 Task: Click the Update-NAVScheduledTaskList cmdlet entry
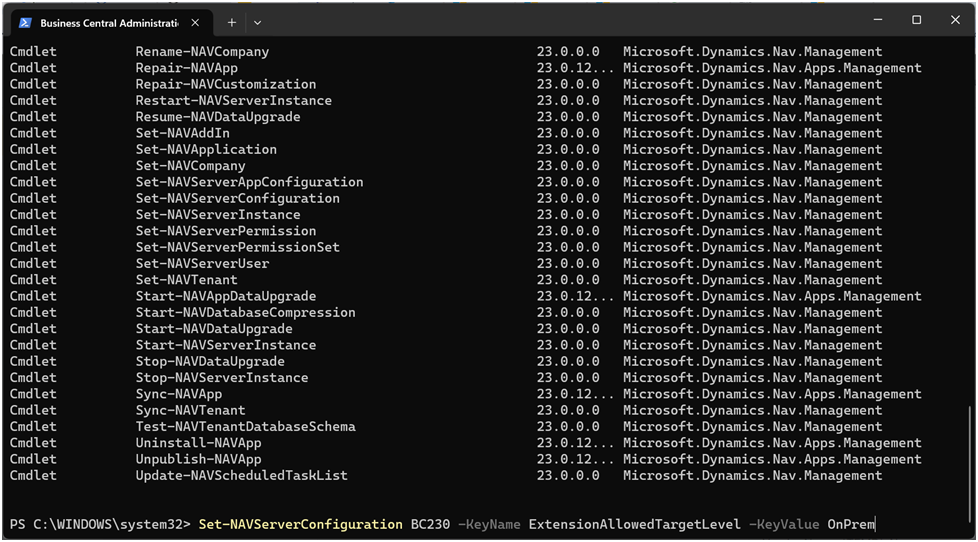coord(241,476)
